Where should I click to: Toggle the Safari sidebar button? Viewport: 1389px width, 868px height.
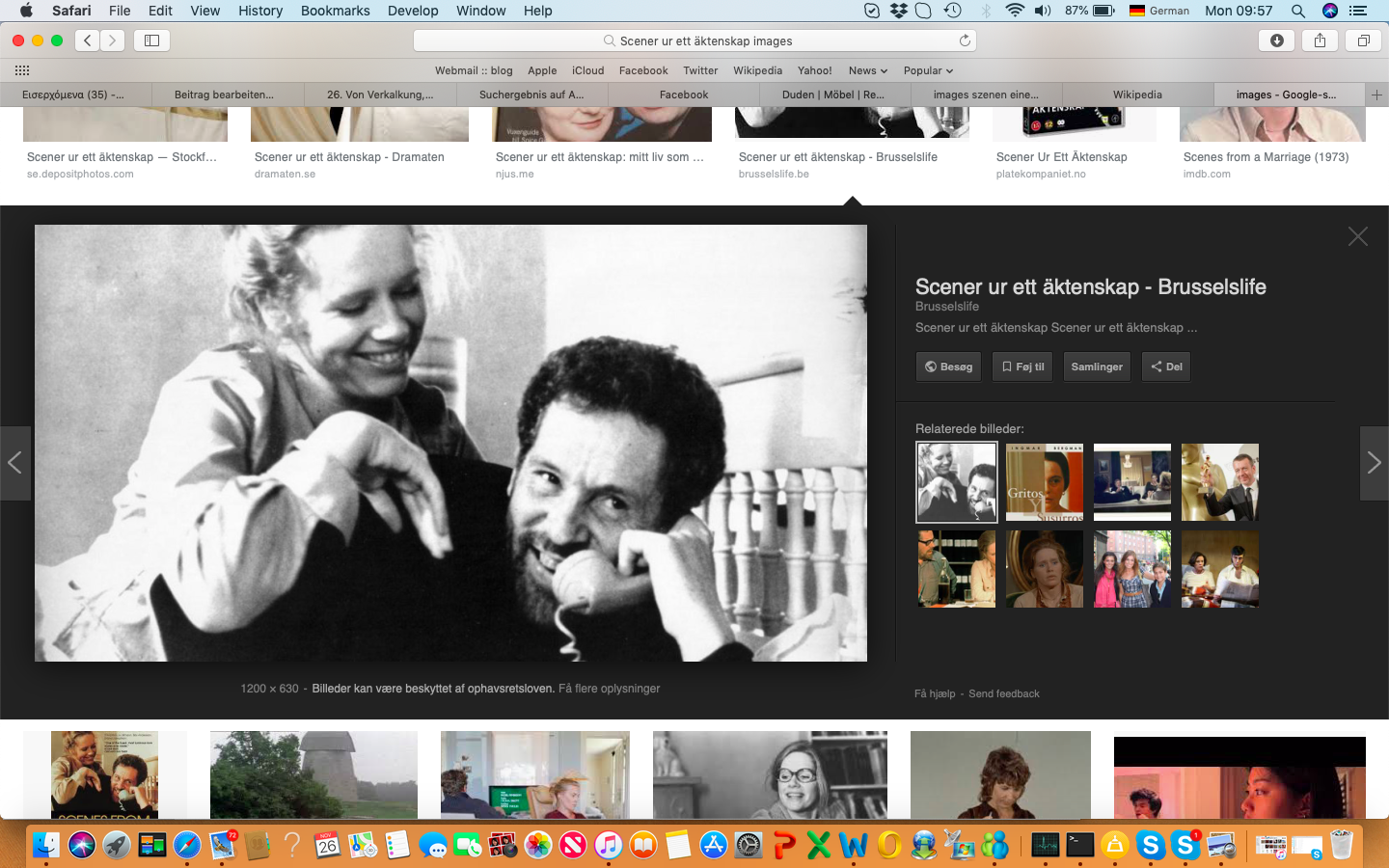click(x=151, y=41)
